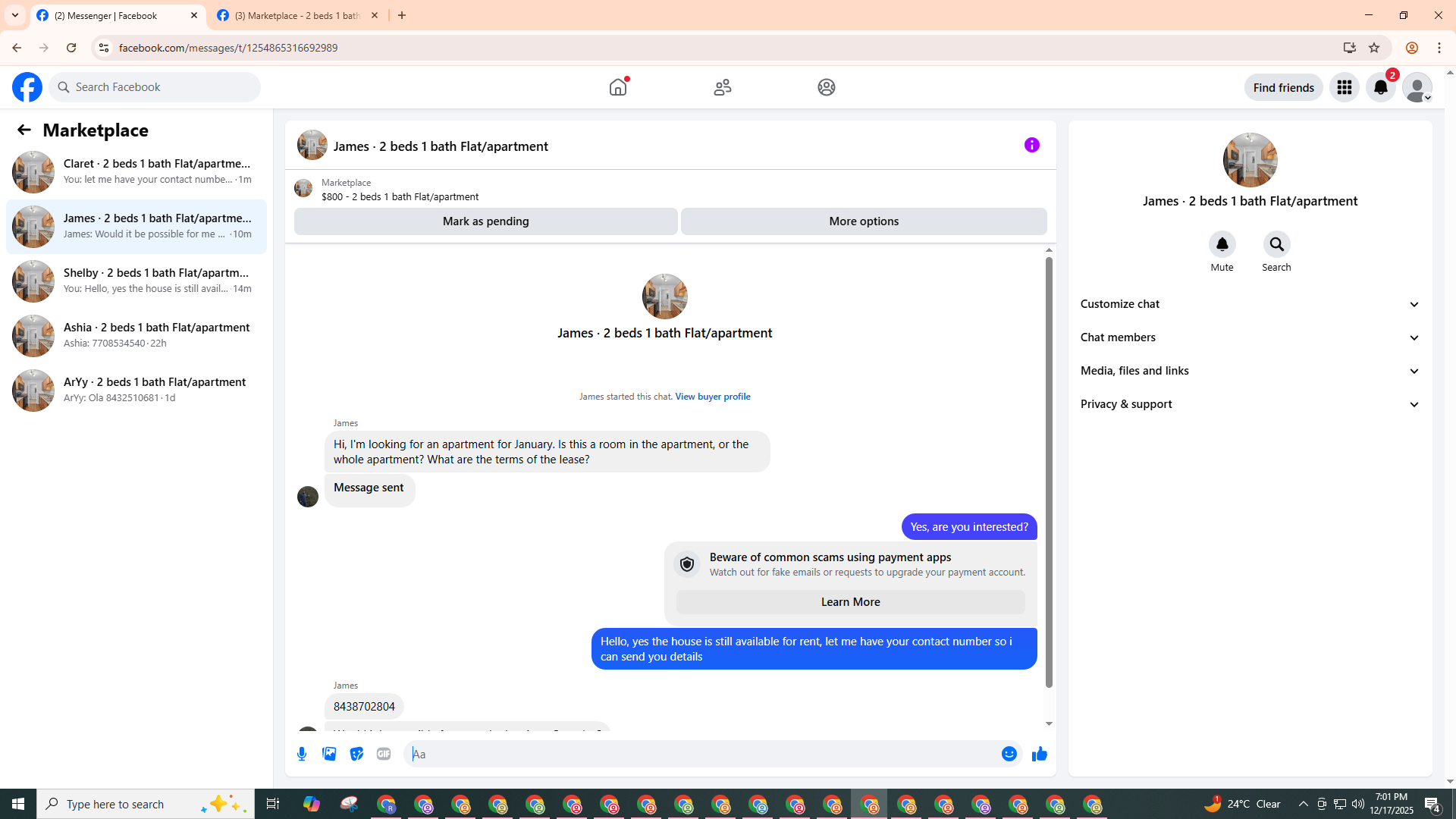Expand the Media, files and links section

[1250, 371]
